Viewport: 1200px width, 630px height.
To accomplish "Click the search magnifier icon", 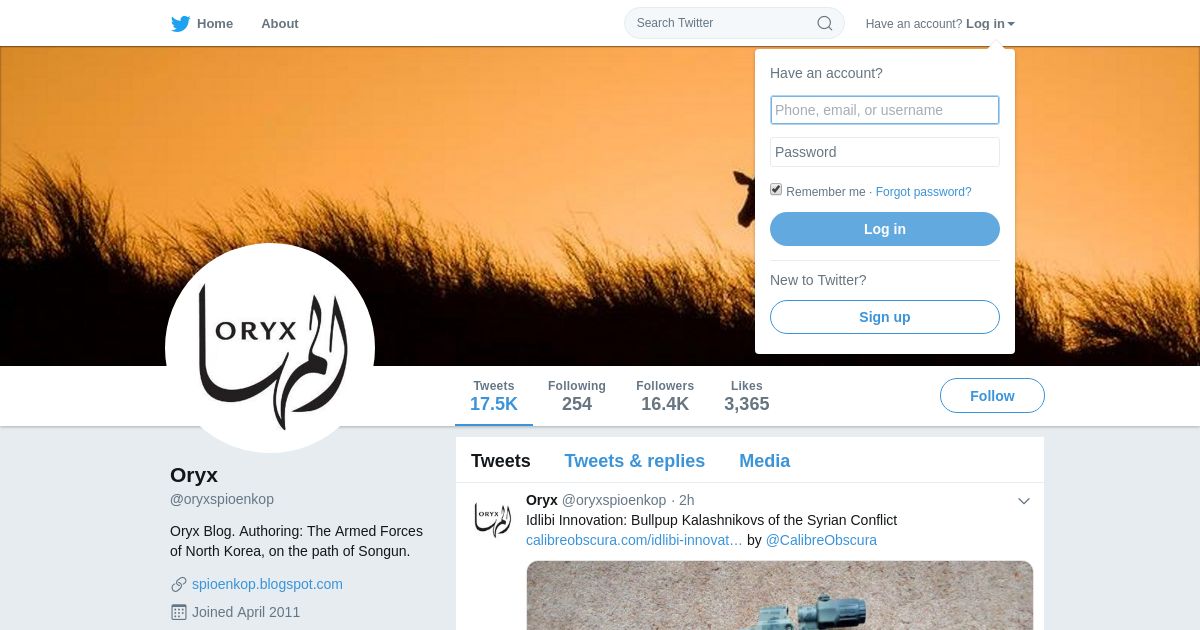I will [x=825, y=23].
